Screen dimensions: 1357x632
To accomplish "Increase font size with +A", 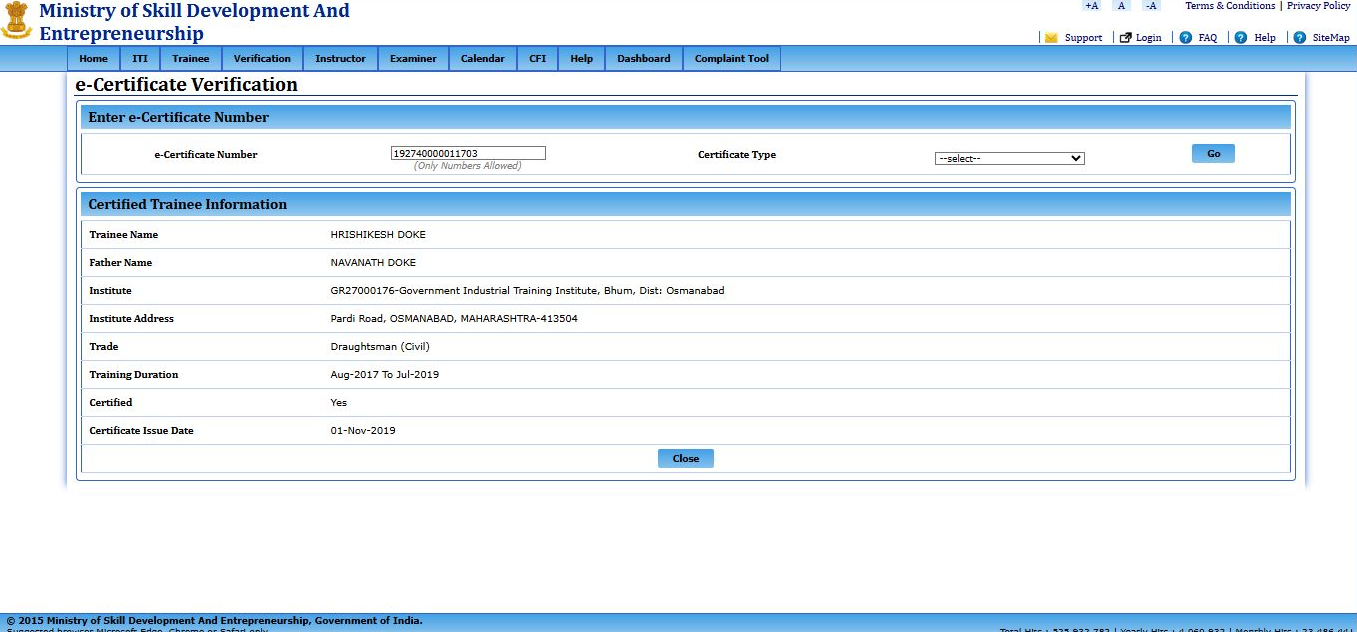I will point(1091,6).
